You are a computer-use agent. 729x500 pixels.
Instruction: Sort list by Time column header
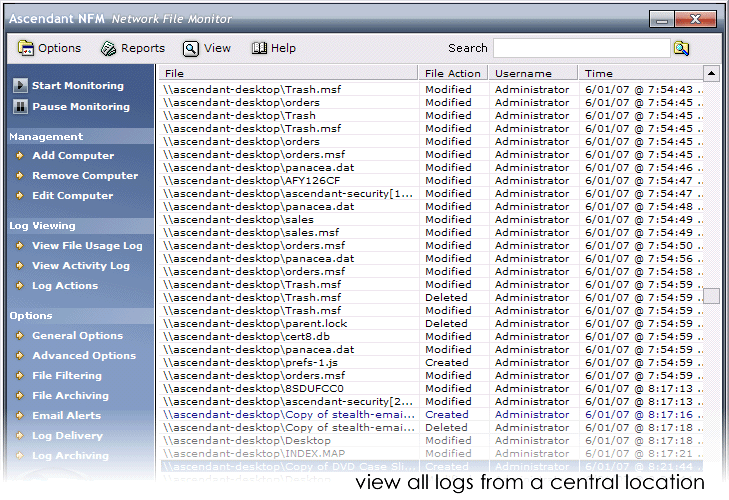point(599,73)
